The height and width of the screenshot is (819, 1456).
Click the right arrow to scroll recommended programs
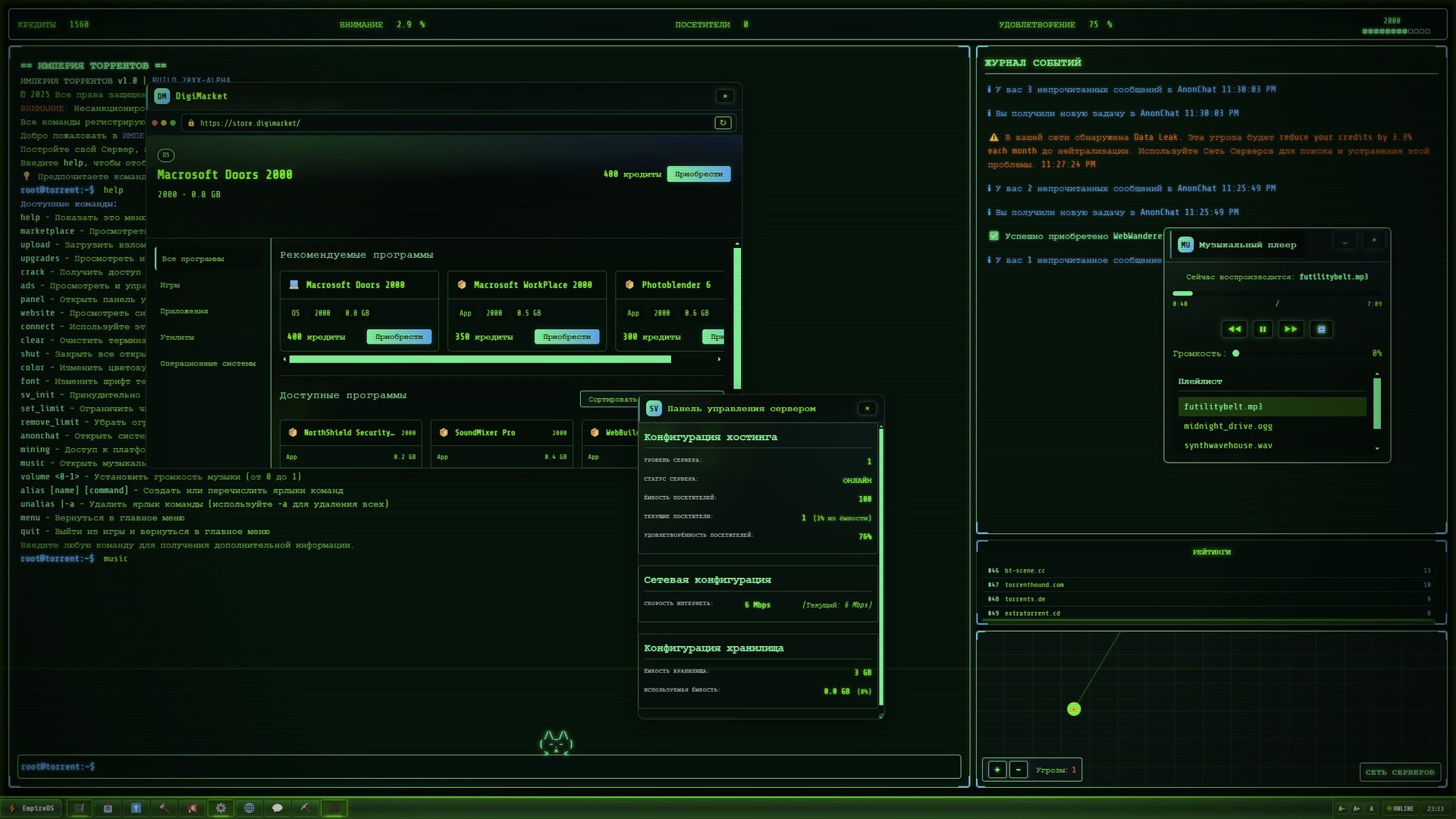pyautogui.click(x=719, y=359)
